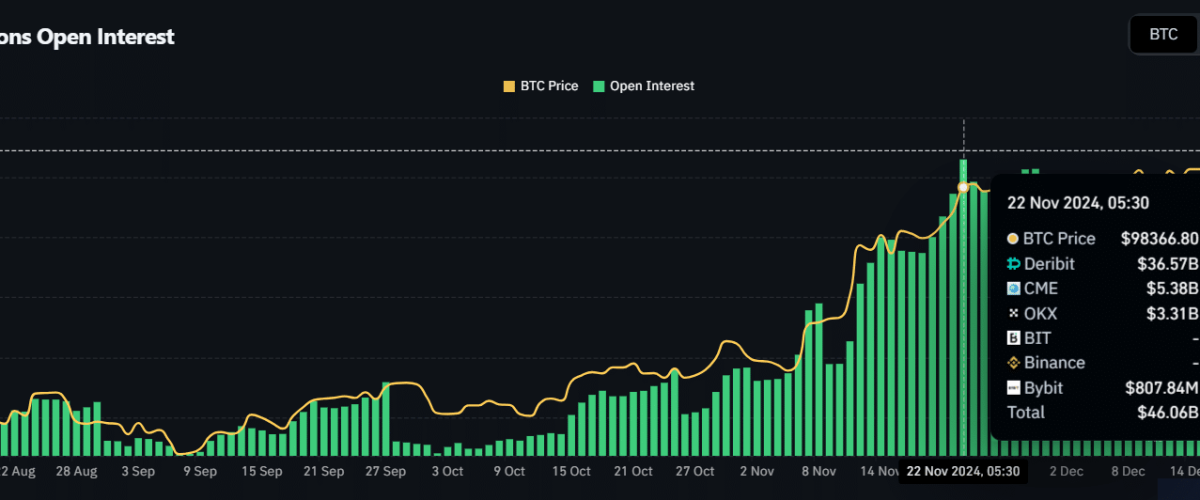
Task: Toggle the BTC Price series legend label
Action: [548, 86]
